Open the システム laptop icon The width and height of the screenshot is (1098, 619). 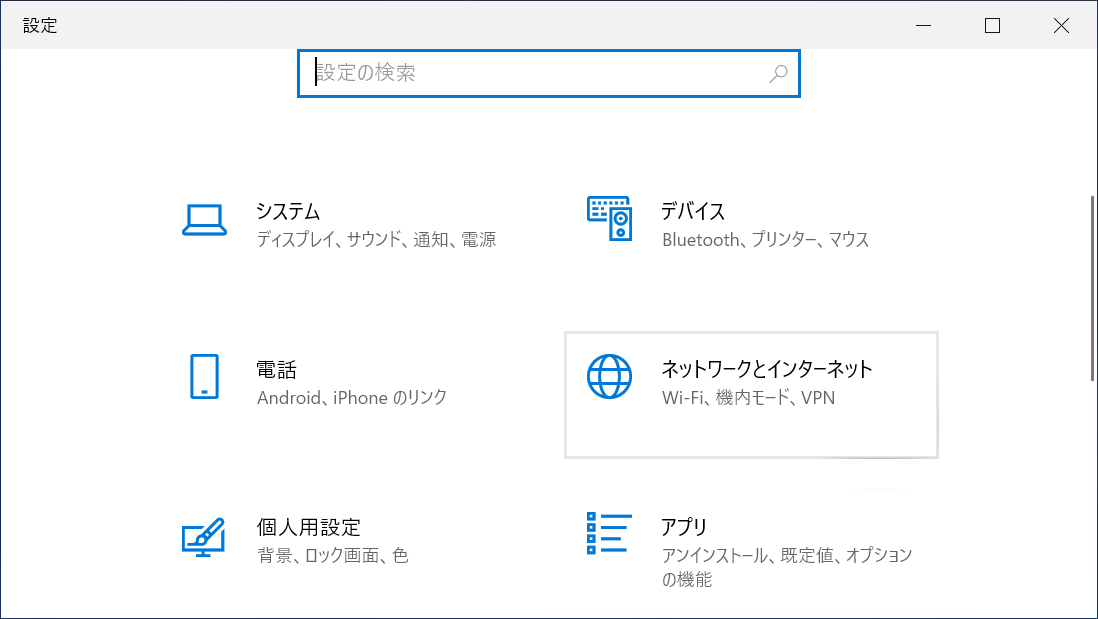[x=204, y=220]
